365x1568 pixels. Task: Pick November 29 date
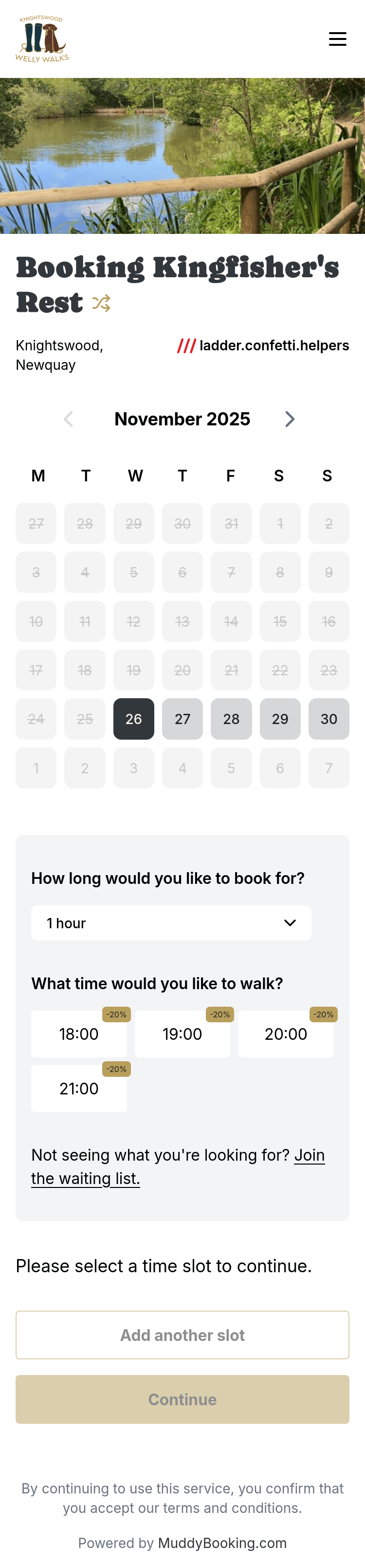[280, 719]
